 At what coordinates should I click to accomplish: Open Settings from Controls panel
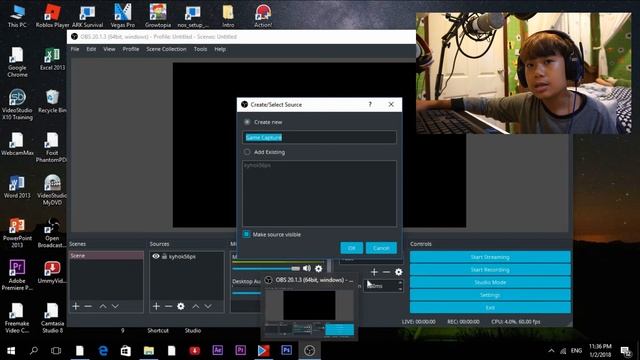490,295
